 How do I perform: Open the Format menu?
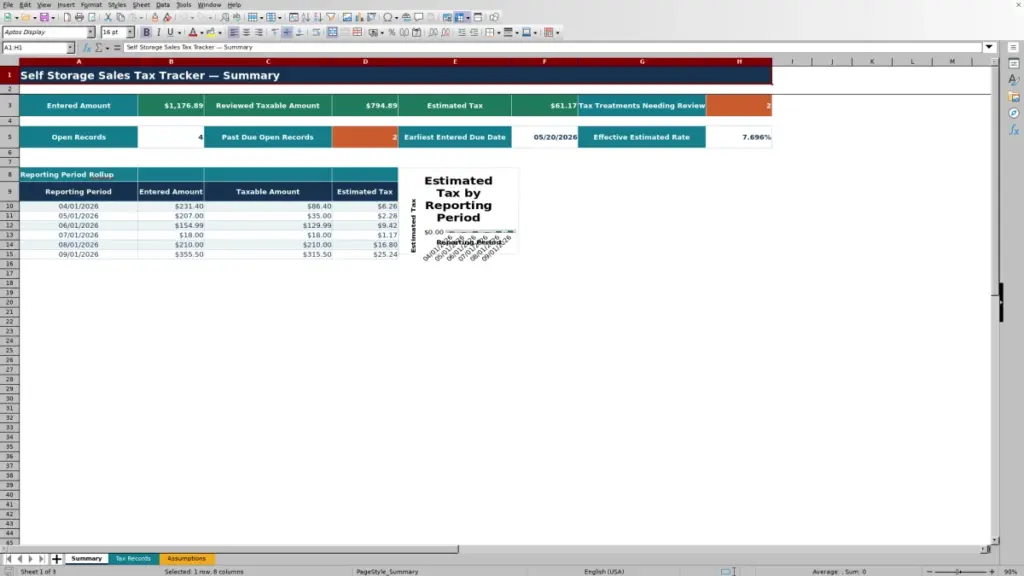91,5
